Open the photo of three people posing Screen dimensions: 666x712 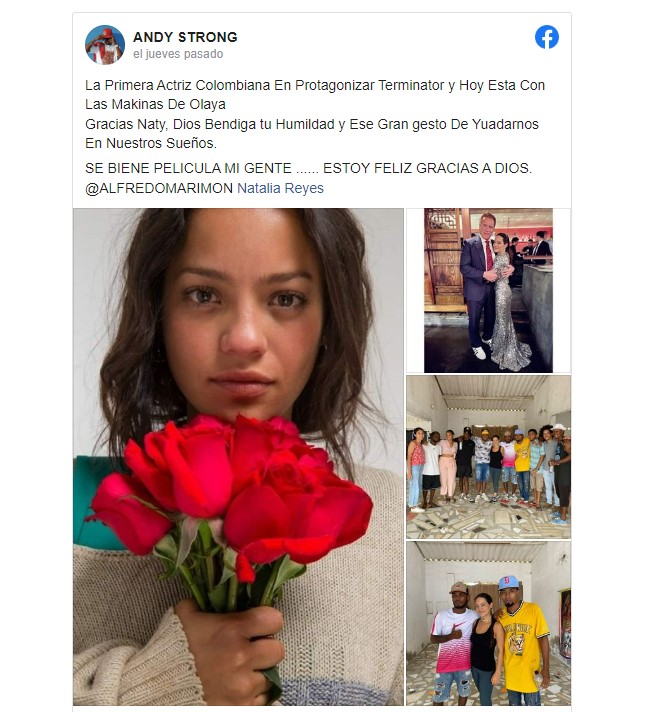(488, 623)
